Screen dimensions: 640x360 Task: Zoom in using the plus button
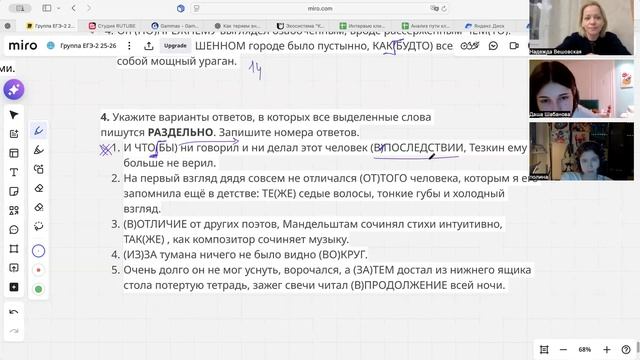point(607,349)
